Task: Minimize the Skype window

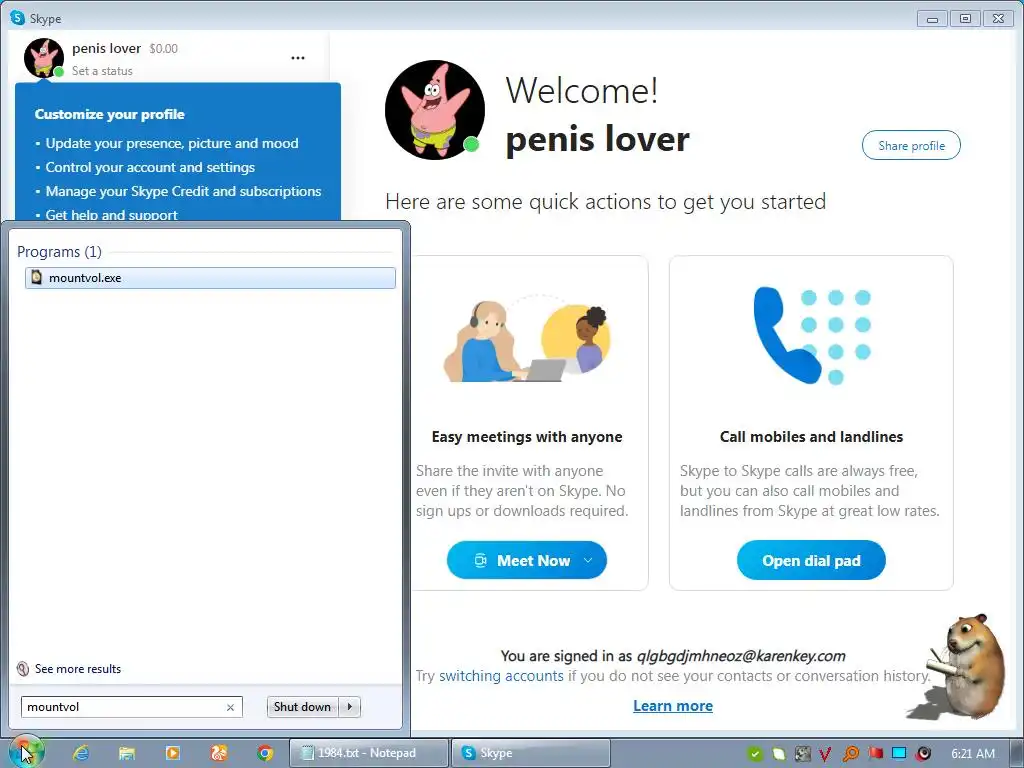Action: (932, 18)
